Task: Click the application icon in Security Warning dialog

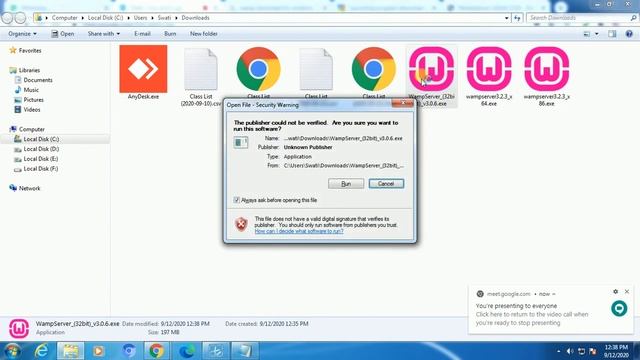Action: click(x=241, y=142)
